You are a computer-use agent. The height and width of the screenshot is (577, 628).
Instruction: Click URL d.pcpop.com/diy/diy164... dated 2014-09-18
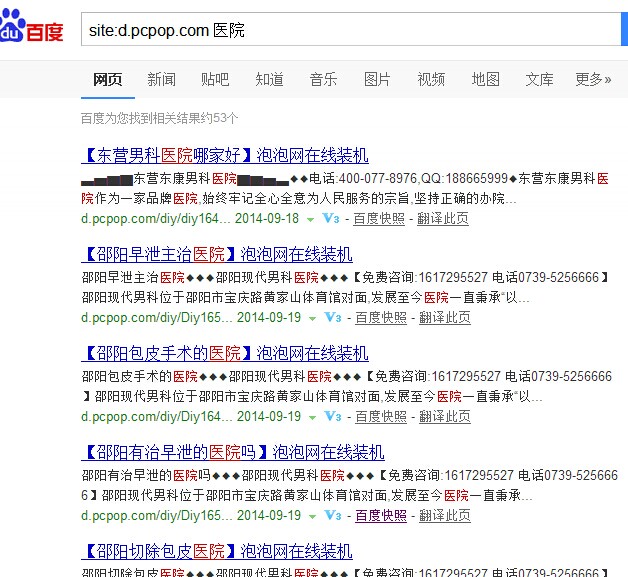pos(156,219)
